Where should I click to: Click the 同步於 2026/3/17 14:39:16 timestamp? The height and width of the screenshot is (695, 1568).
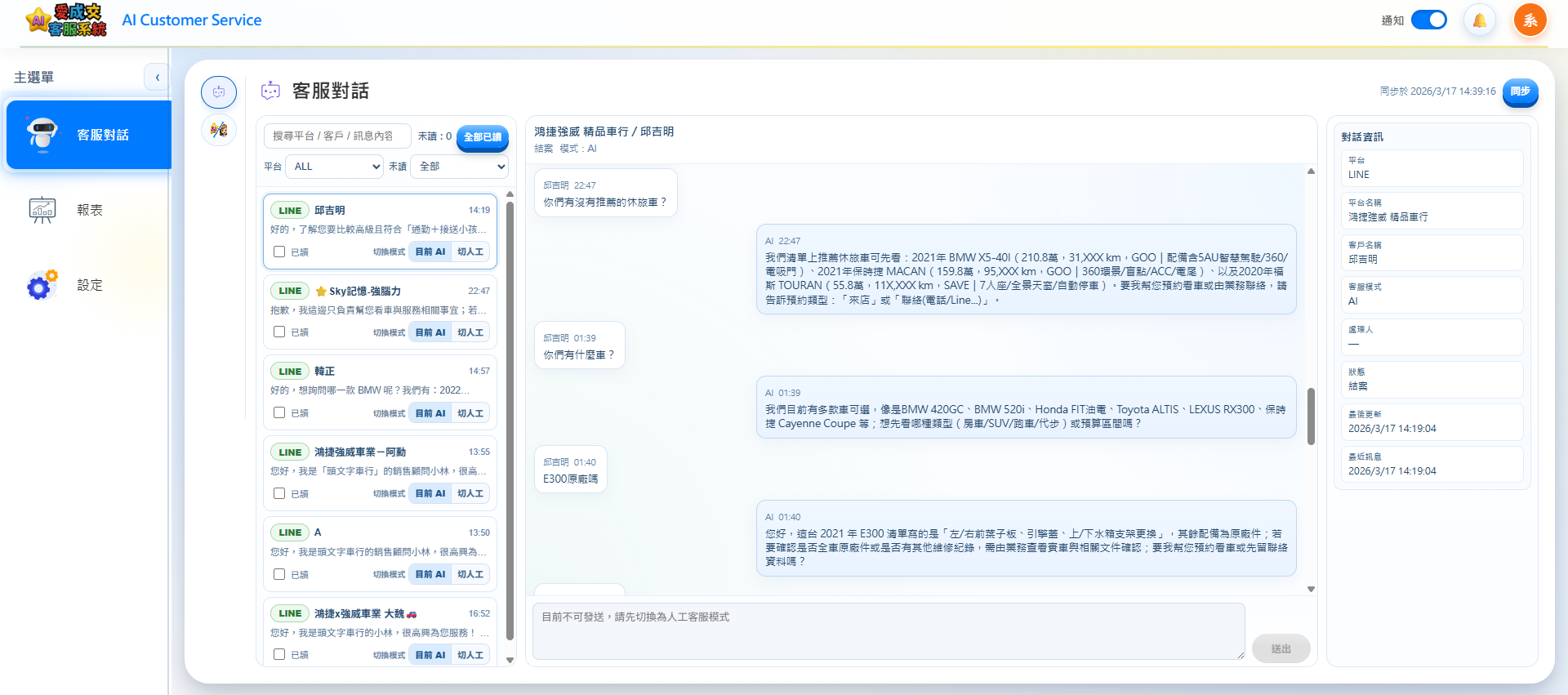(1437, 91)
